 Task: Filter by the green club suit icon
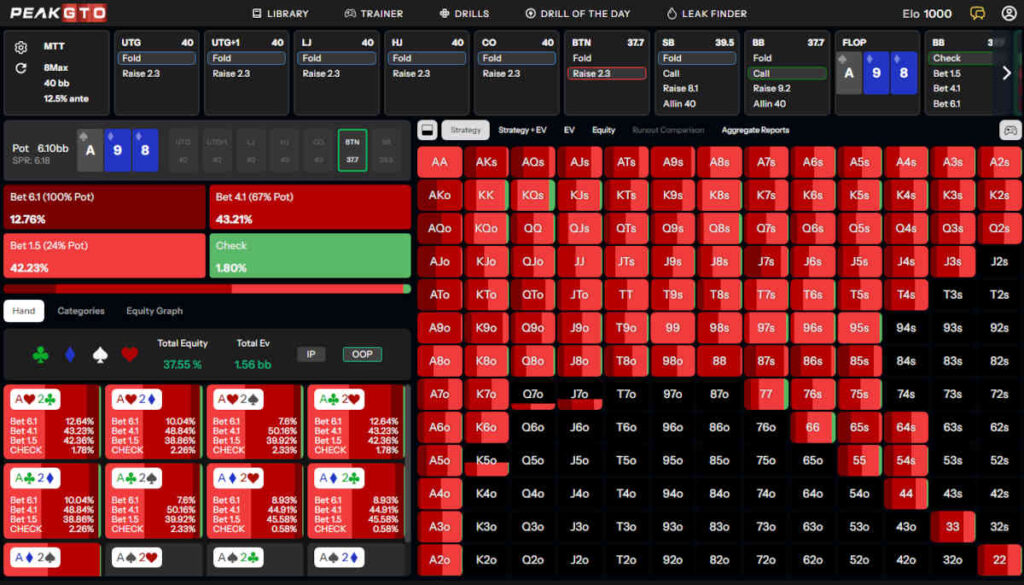click(40, 355)
